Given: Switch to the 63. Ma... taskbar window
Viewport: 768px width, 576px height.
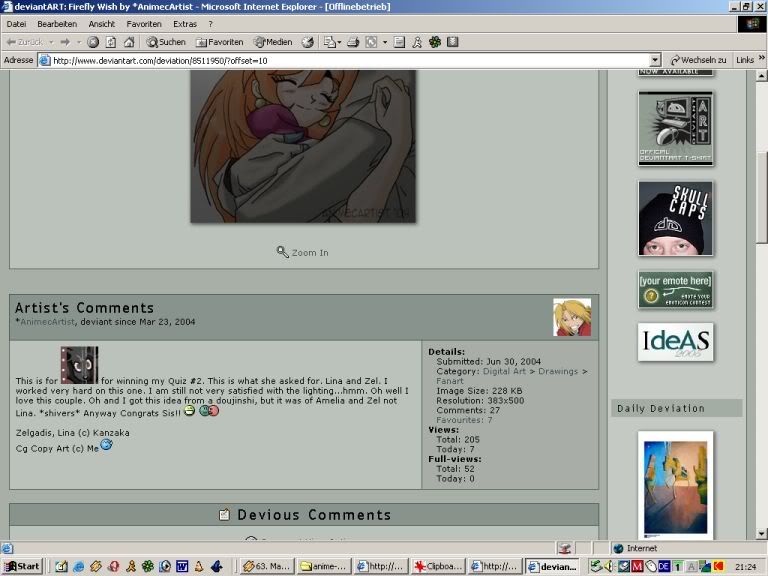Looking at the screenshot, I should coord(268,566).
